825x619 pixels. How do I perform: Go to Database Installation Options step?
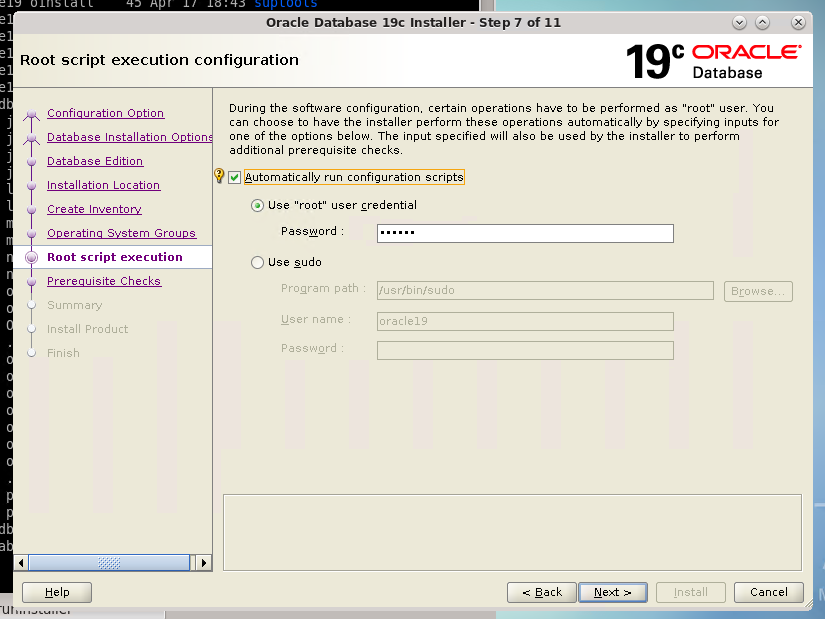pyautogui.click(x=129, y=137)
